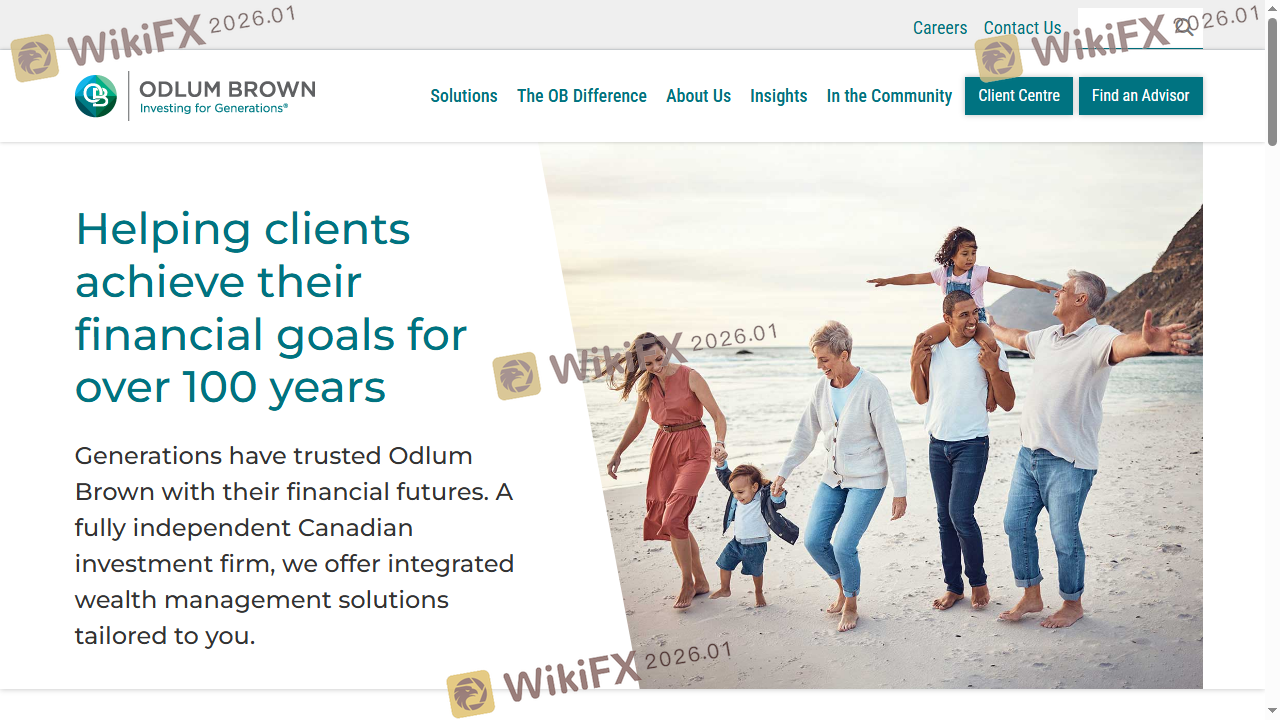This screenshot has width=1280, height=720.
Task: Open In the Community menu item
Action: pyautogui.click(x=889, y=96)
